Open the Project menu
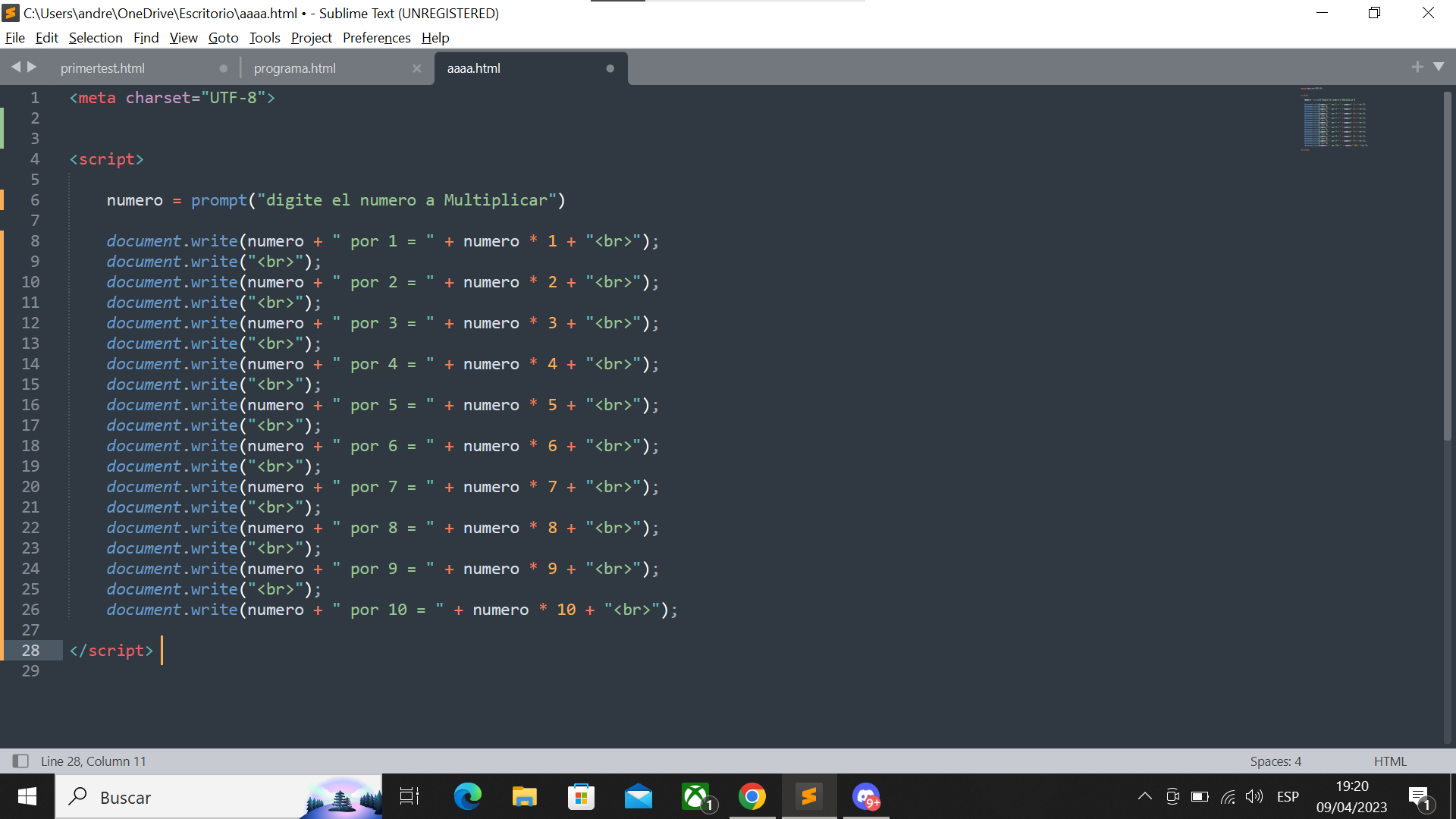The image size is (1456, 819). (311, 38)
